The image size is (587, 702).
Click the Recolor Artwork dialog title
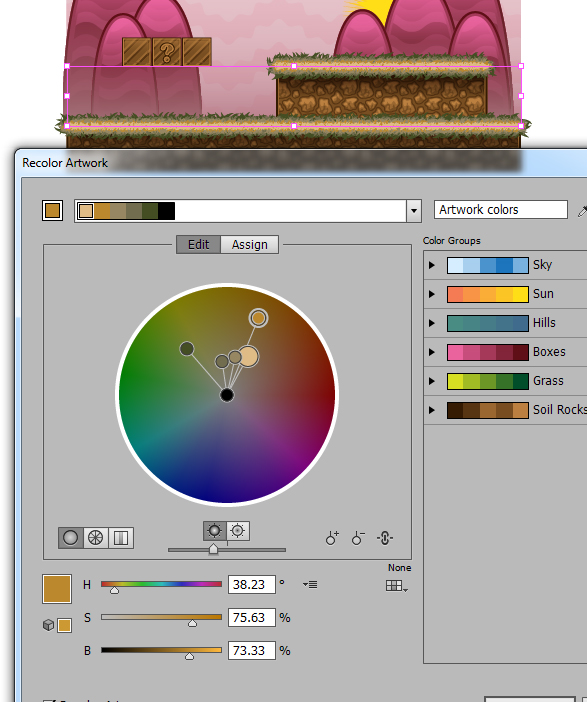(65, 163)
